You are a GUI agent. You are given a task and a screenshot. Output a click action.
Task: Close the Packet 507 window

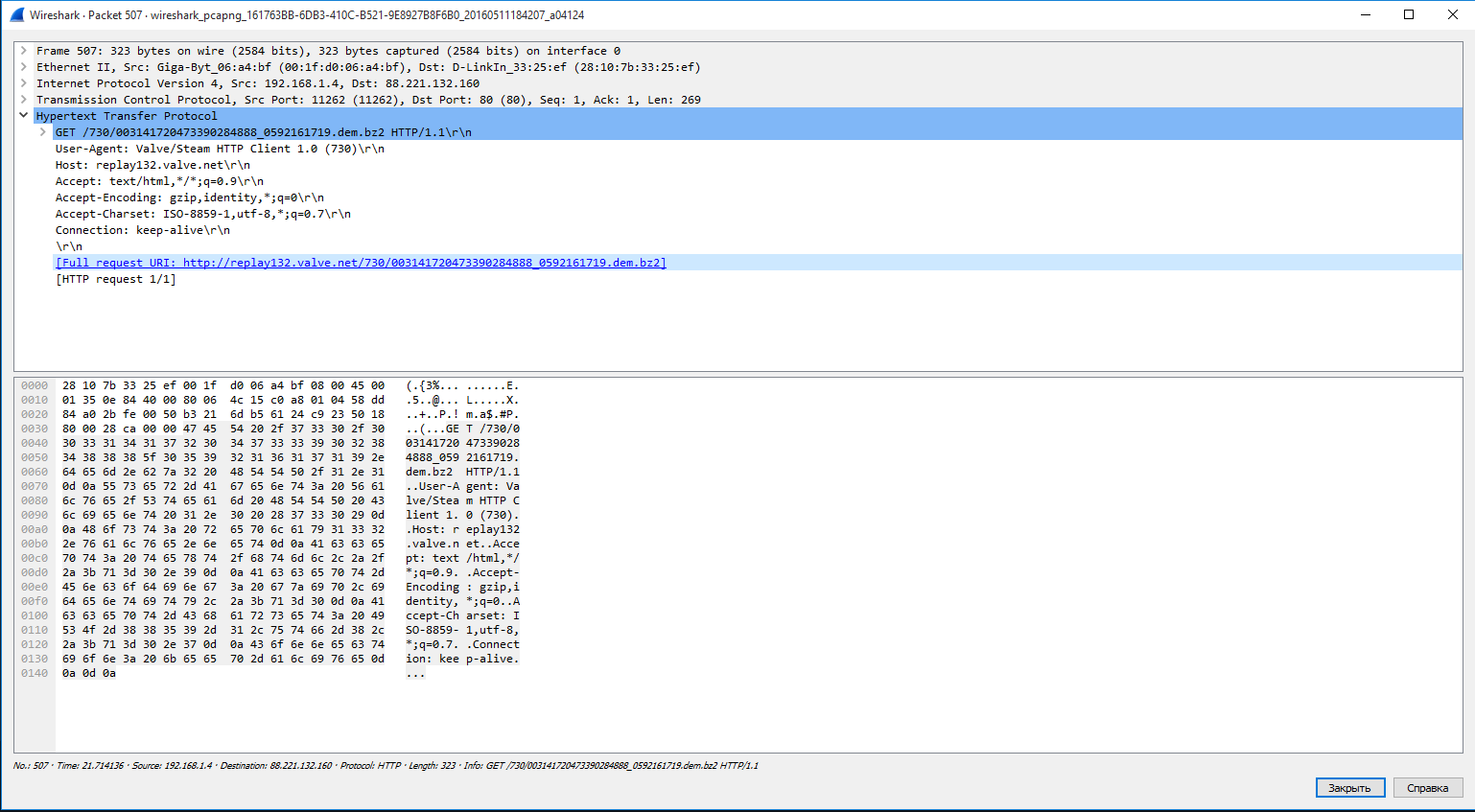tap(1453, 14)
